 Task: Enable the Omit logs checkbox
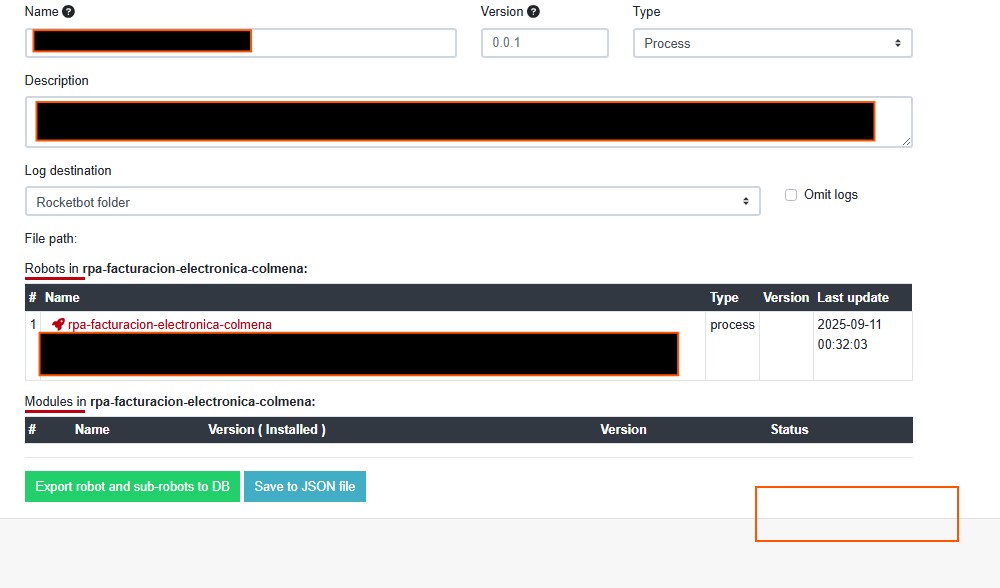click(x=791, y=195)
